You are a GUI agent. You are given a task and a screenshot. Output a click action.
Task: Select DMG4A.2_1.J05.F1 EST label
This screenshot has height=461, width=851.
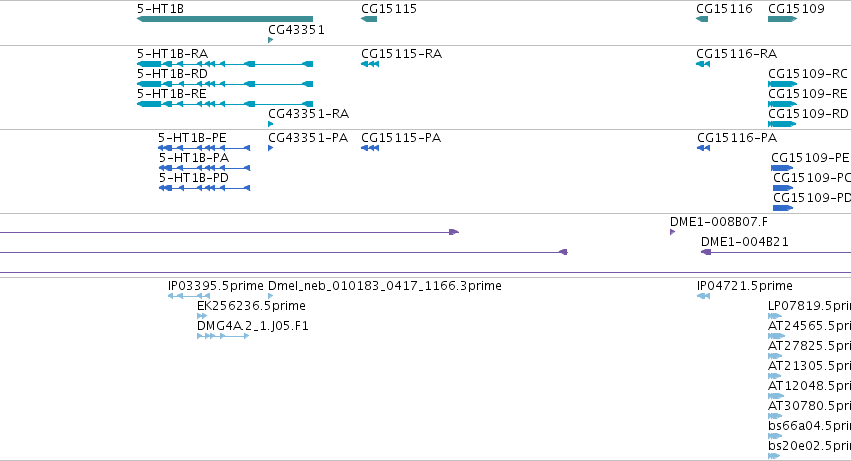(252, 326)
